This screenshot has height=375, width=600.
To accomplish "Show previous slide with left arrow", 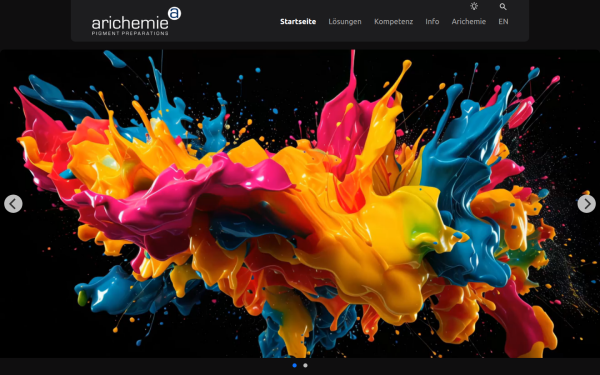I will coord(13,204).
